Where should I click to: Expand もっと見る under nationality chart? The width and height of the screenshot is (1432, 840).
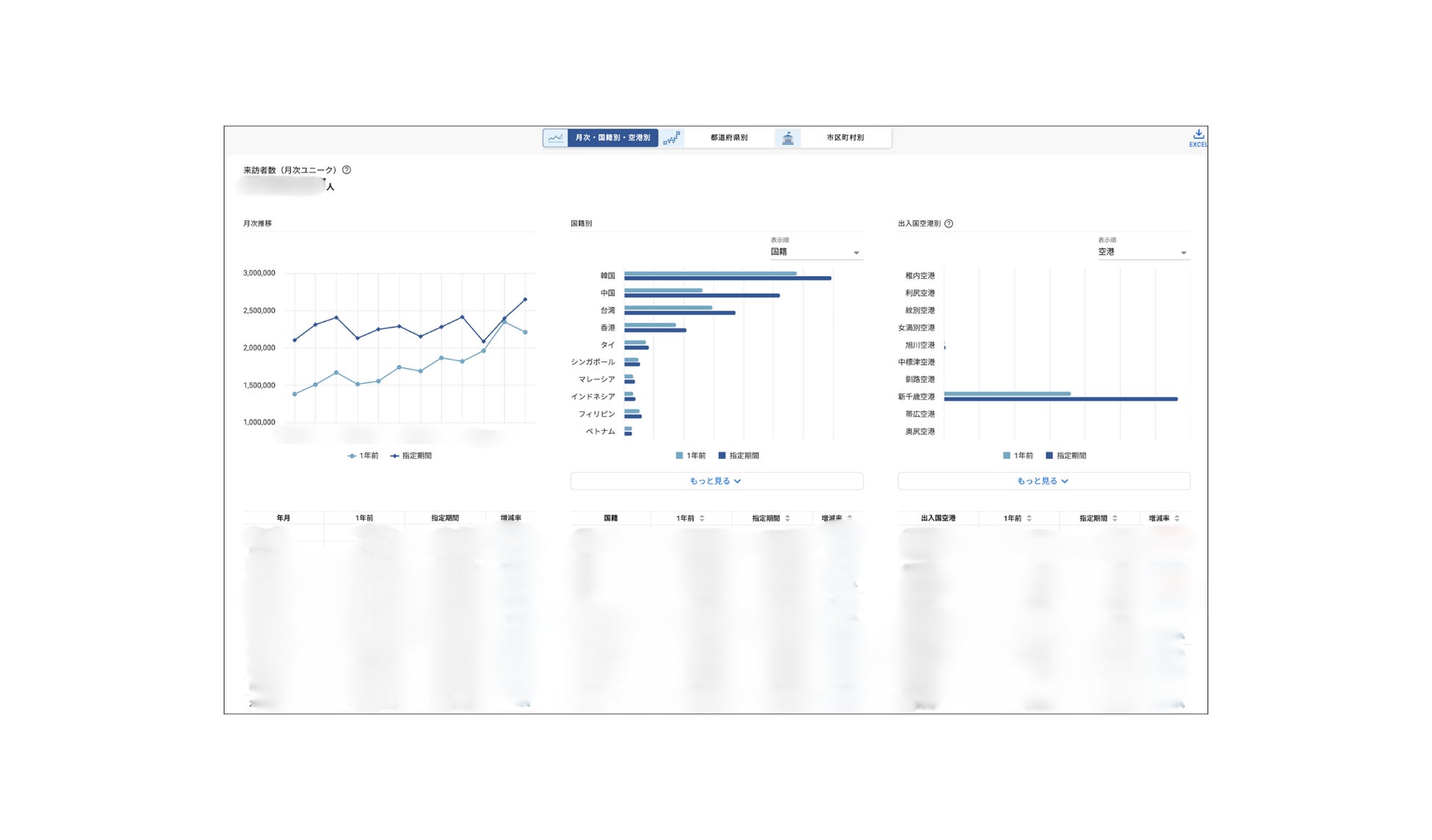(x=716, y=481)
